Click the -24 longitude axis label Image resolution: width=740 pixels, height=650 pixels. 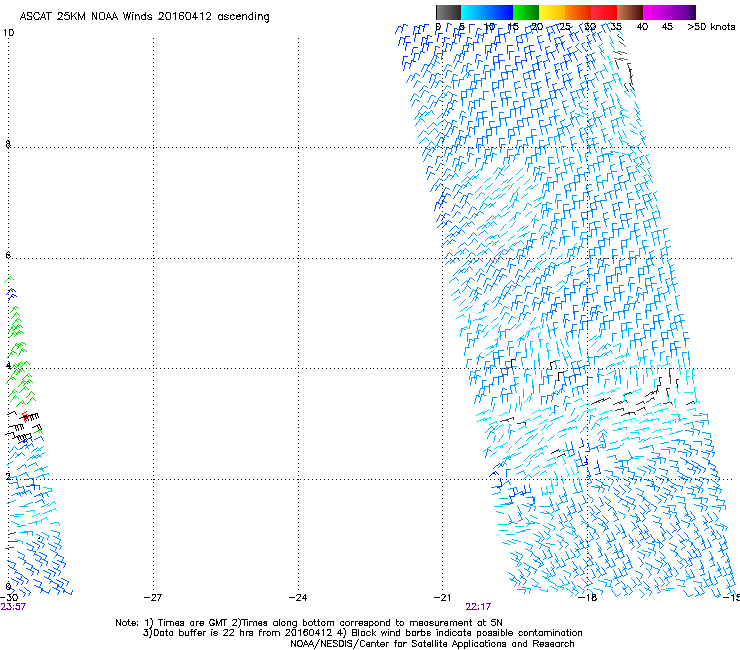(x=298, y=598)
